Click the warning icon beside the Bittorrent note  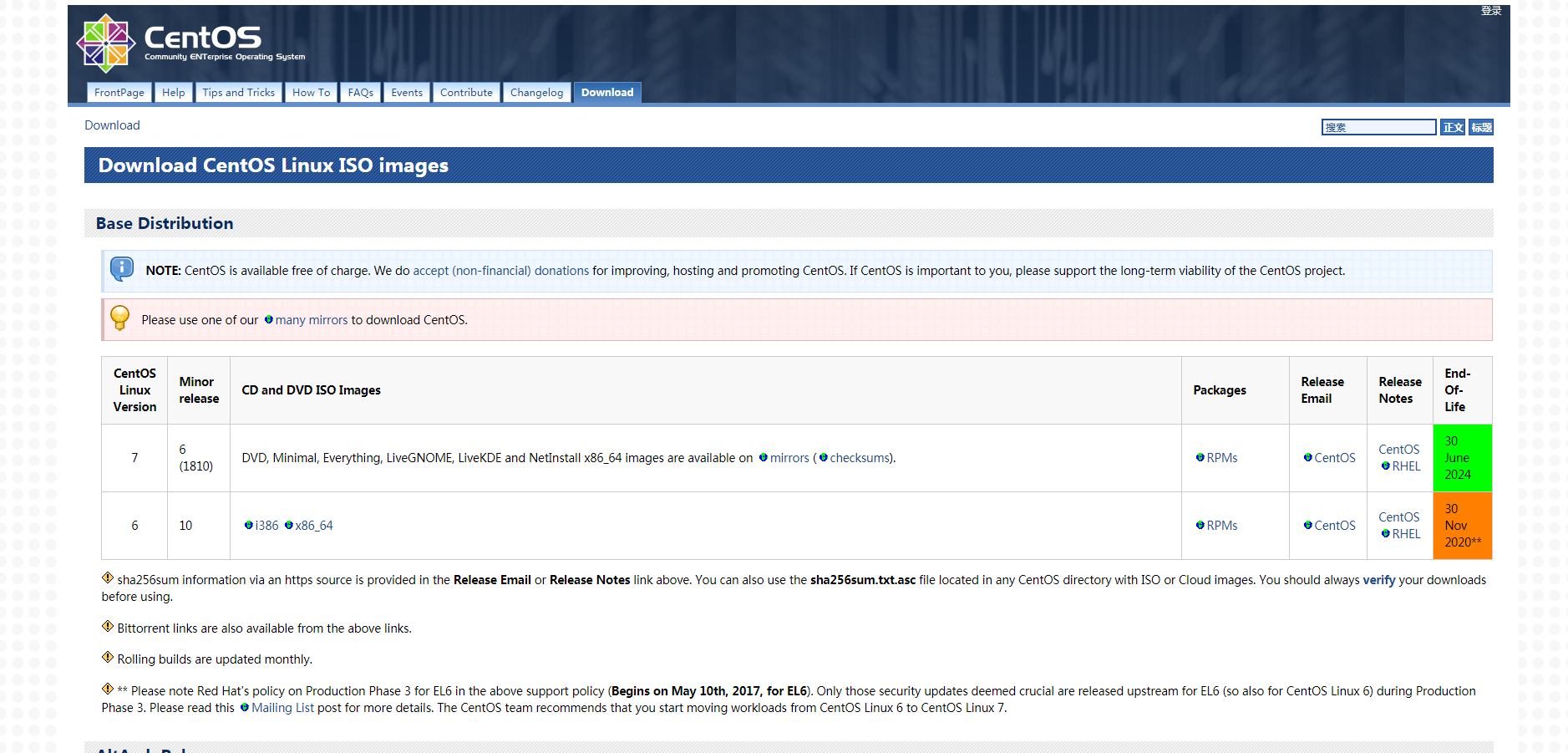(108, 626)
